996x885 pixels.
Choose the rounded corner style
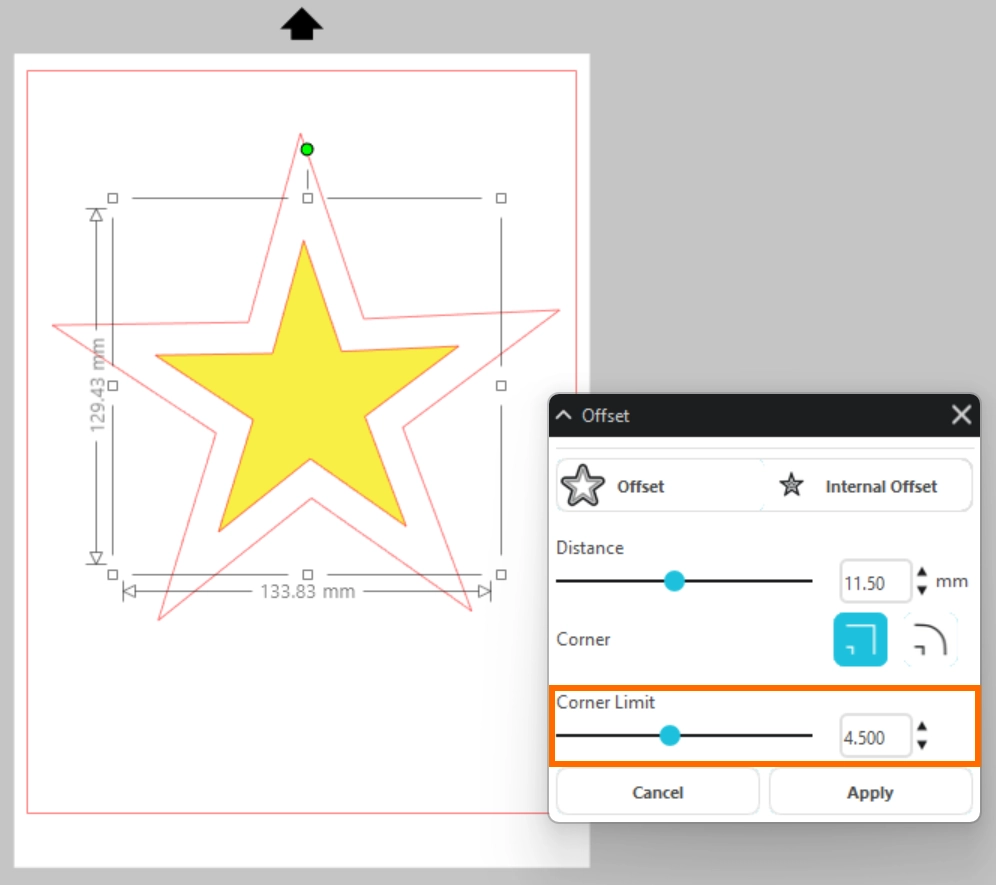(x=931, y=639)
